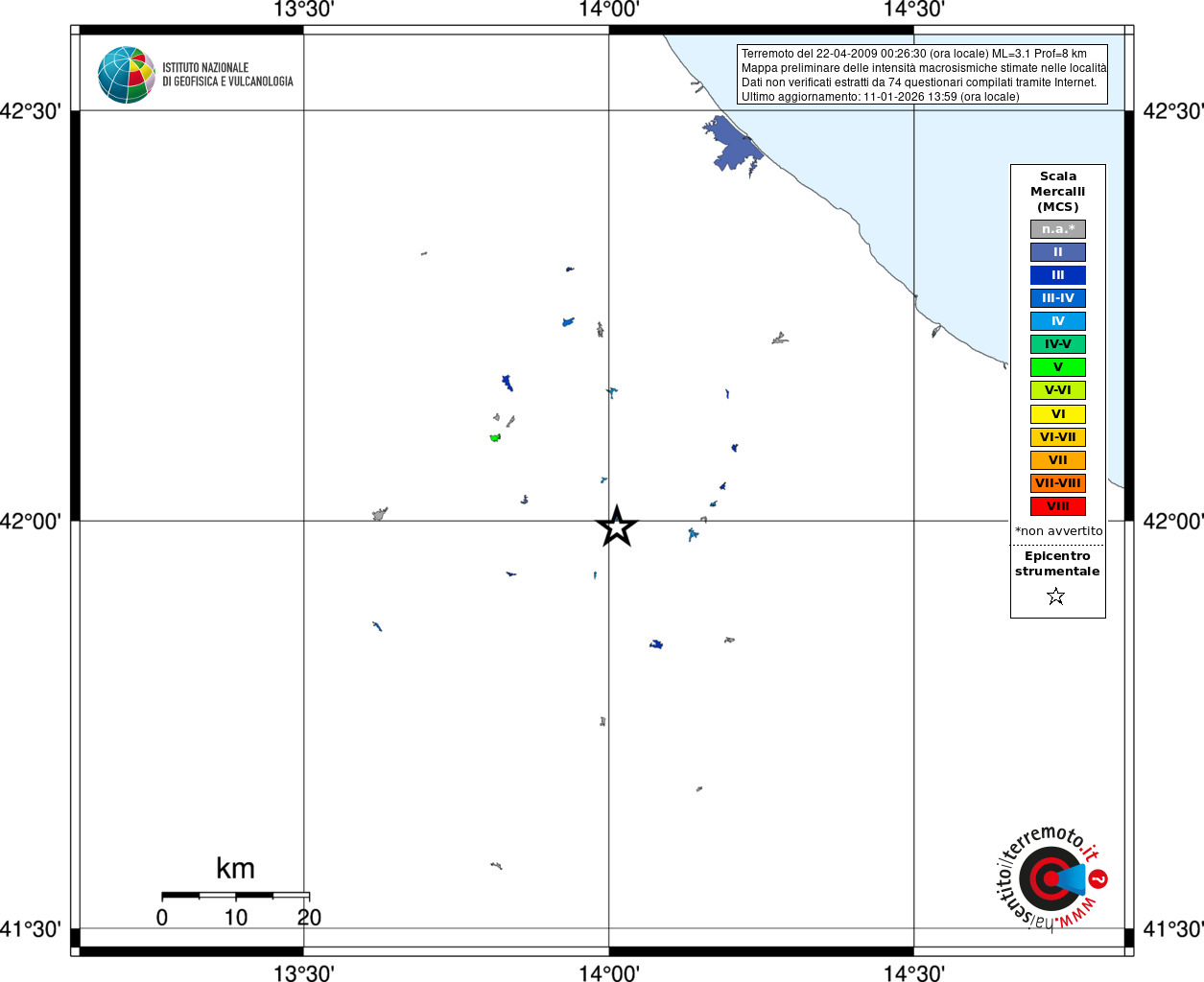Select the IV-V green legend swatch
This screenshot has width=1204, height=982.
(1058, 344)
